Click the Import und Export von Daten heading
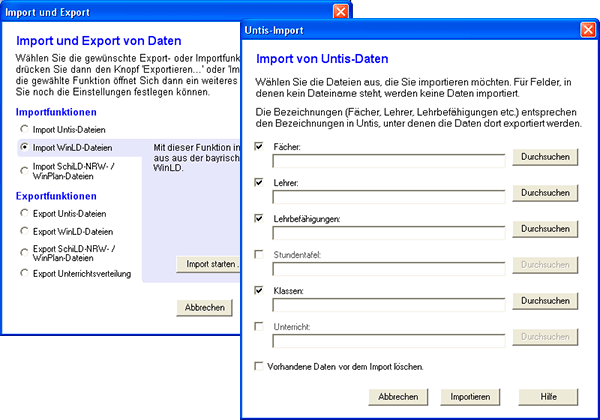This screenshot has height=420, width=600. [x=99, y=41]
